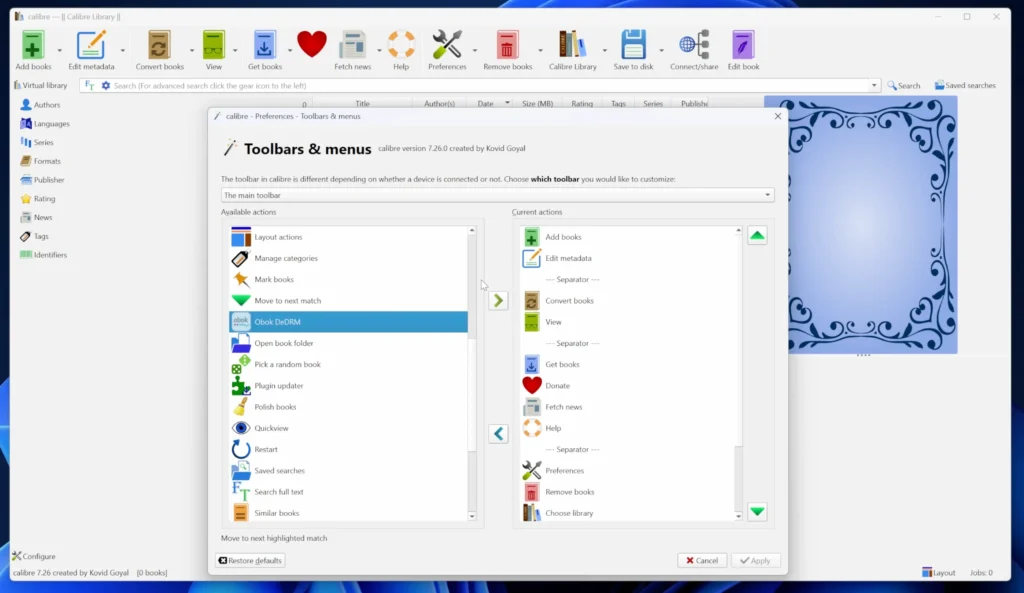The image size is (1024, 593).
Task: Select Similar books in Available actions
Action: (x=349, y=513)
